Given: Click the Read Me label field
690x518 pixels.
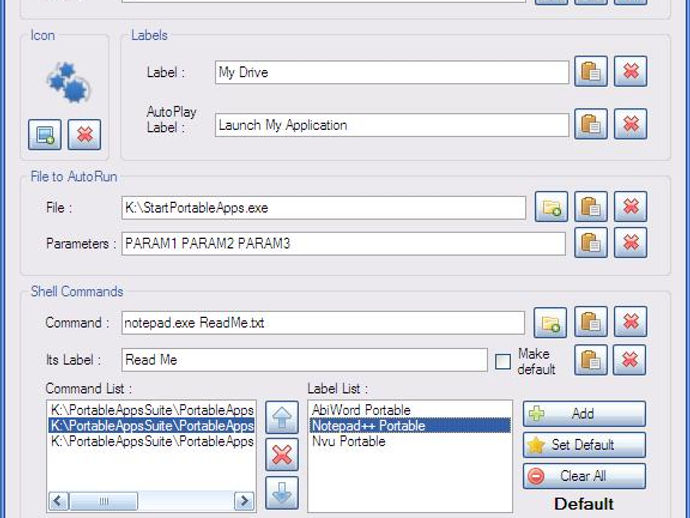Looking at the screenshot, I should click(x=305, y=360).
